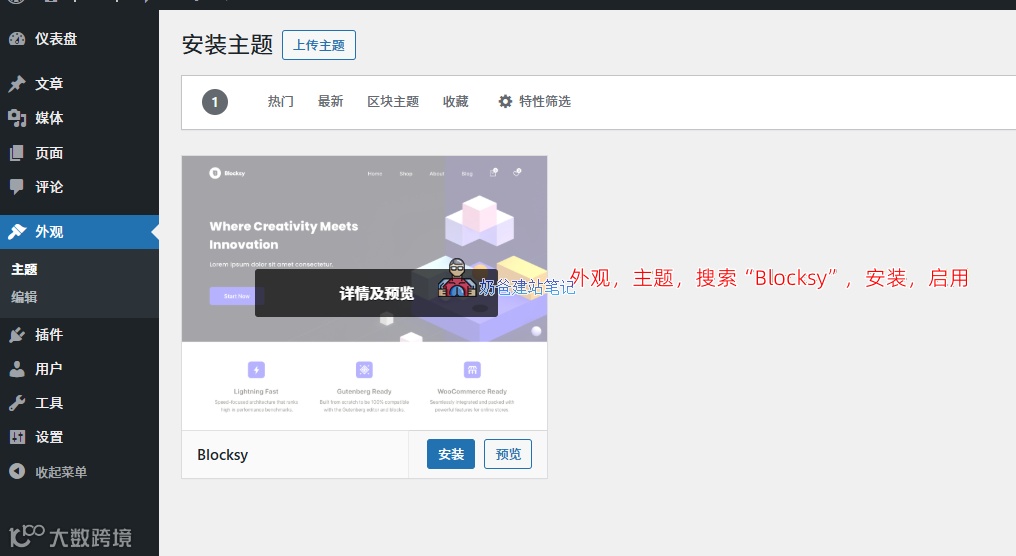Click the Tools wrench icon (工具)
The width and height of the screenshot is (1016, 556).
coord(17,403)
